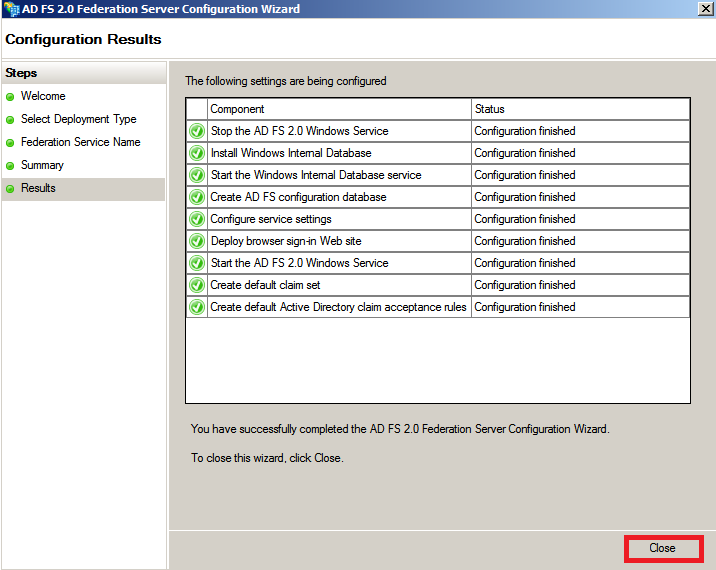This screenshot has height=570, width=716.
Task: Click the green bullet beside Select Deployment Type
Action: point(10,120)
